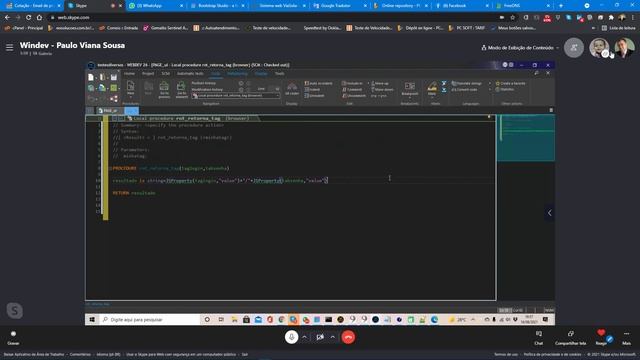Select the man in suit participant avatar
640x360 pixels.
(624, 48)
